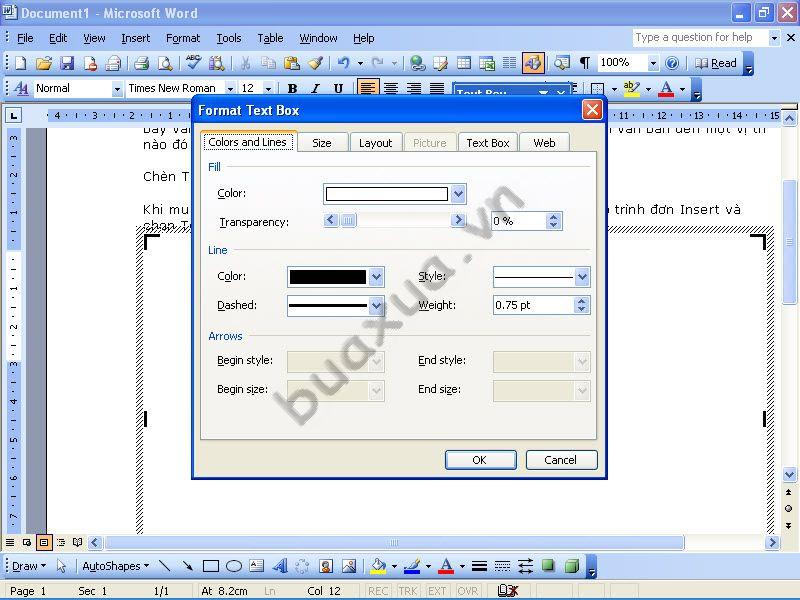Click Cancel in Format Text Box dialog
This screenshot has height=600, width=800.
click(x=561, y=460)
